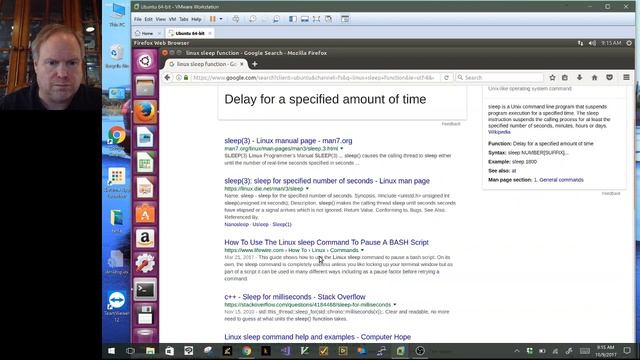640x360 pixels.
Task: Open Firefox downloads panel
Action: [580, 78]
